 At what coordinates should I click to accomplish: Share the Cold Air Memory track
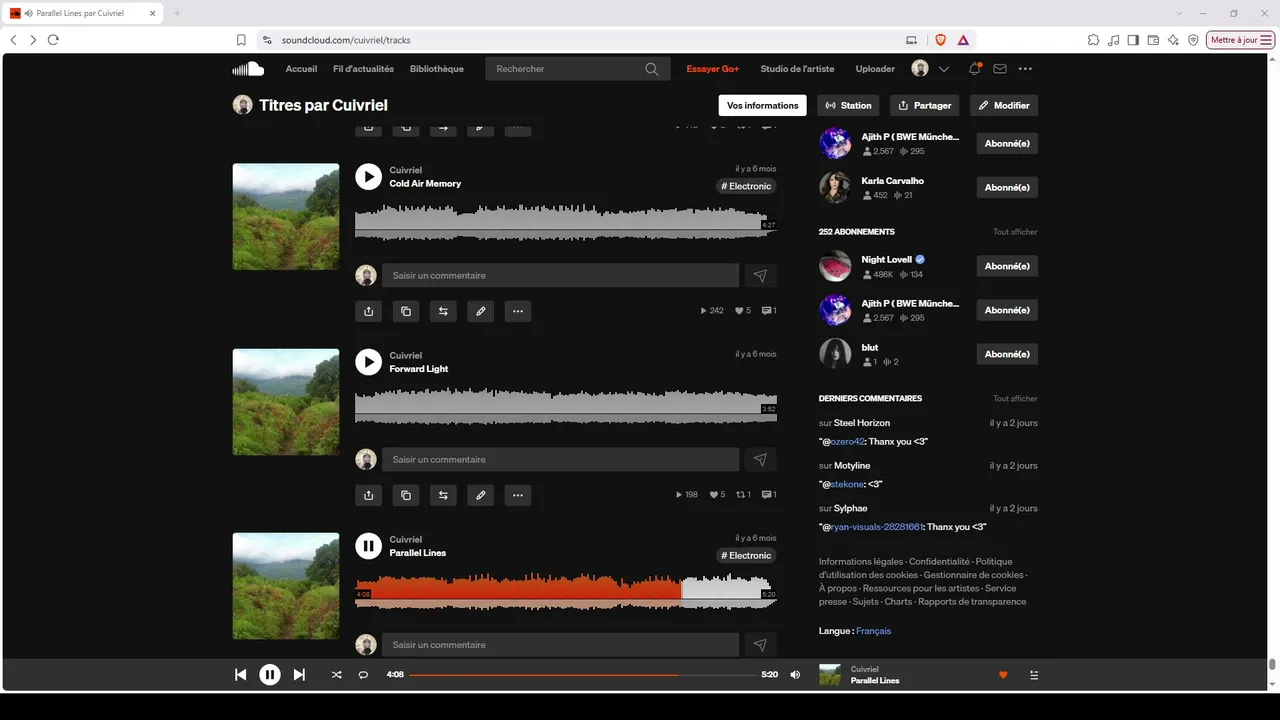(x=368, y=311)
